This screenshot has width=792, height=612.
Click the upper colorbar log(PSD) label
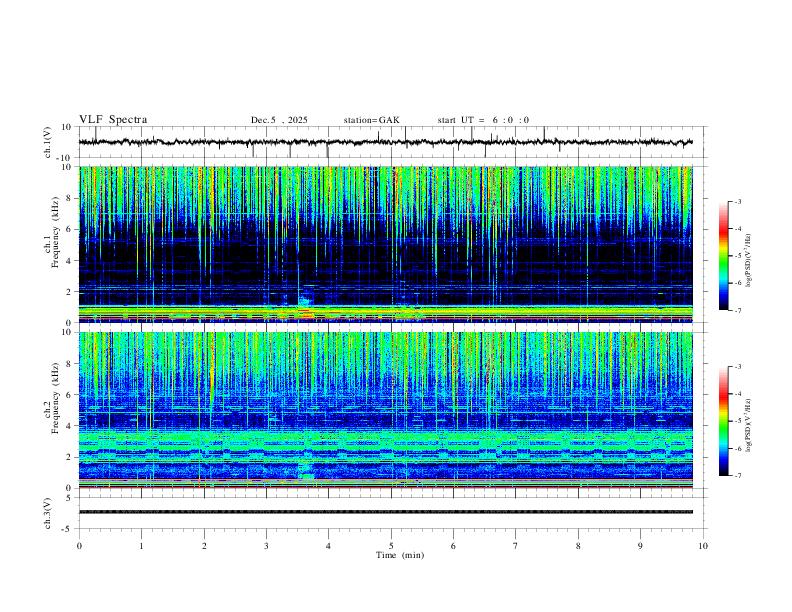pos(749,261)
